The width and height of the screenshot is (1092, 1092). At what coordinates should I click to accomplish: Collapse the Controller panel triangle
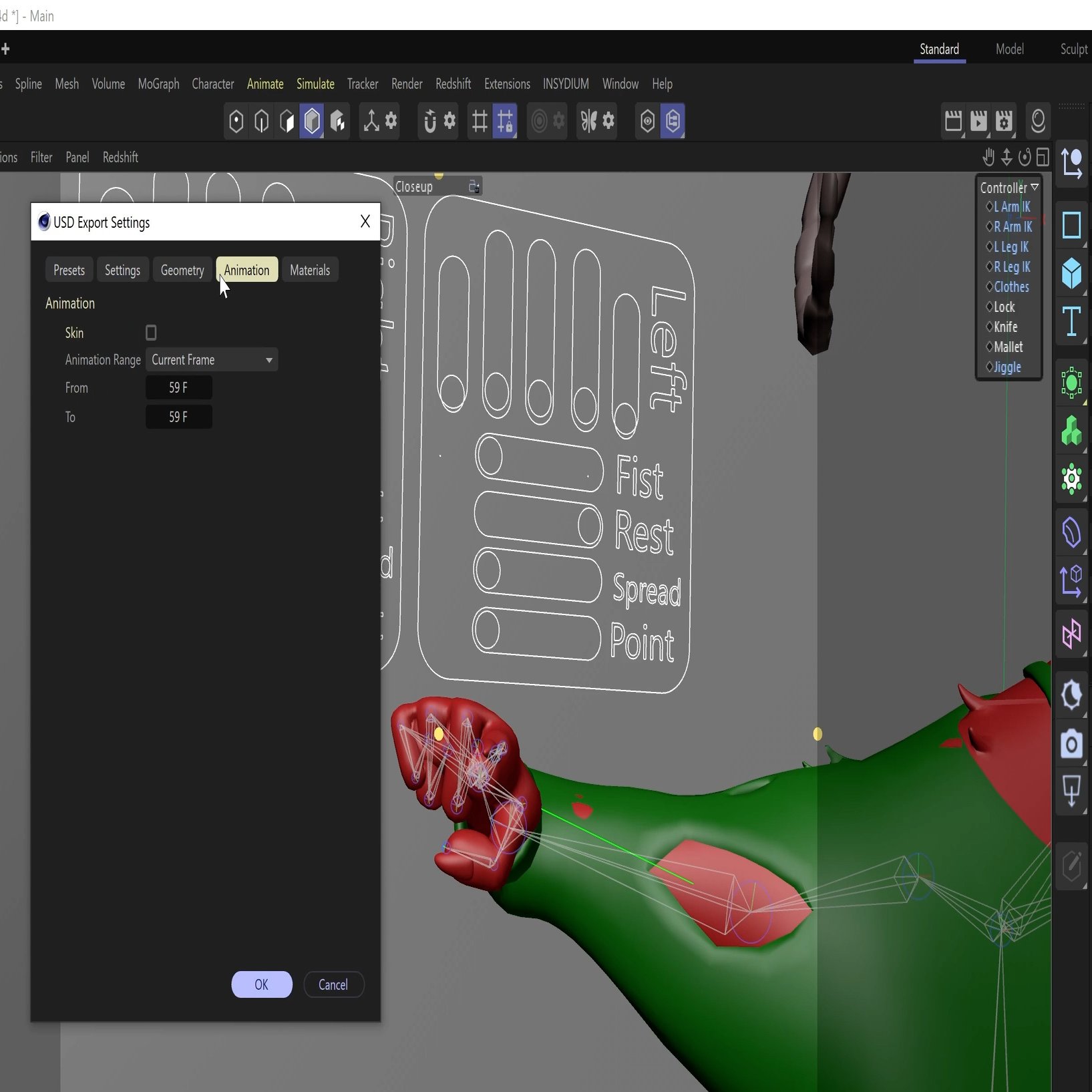click(x=1035, y=188)
